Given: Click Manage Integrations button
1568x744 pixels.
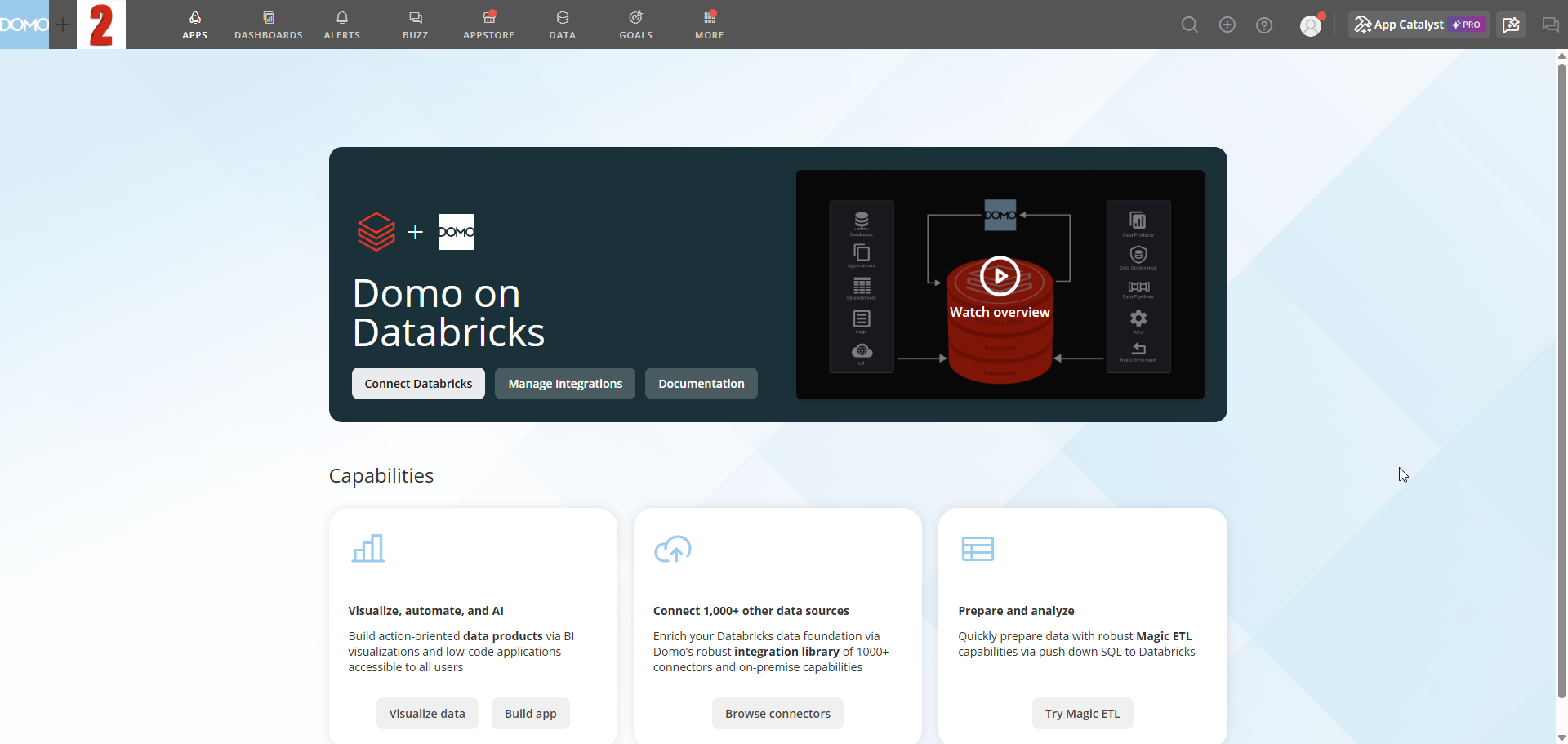Looking at the screenshot, I should 565,384.
